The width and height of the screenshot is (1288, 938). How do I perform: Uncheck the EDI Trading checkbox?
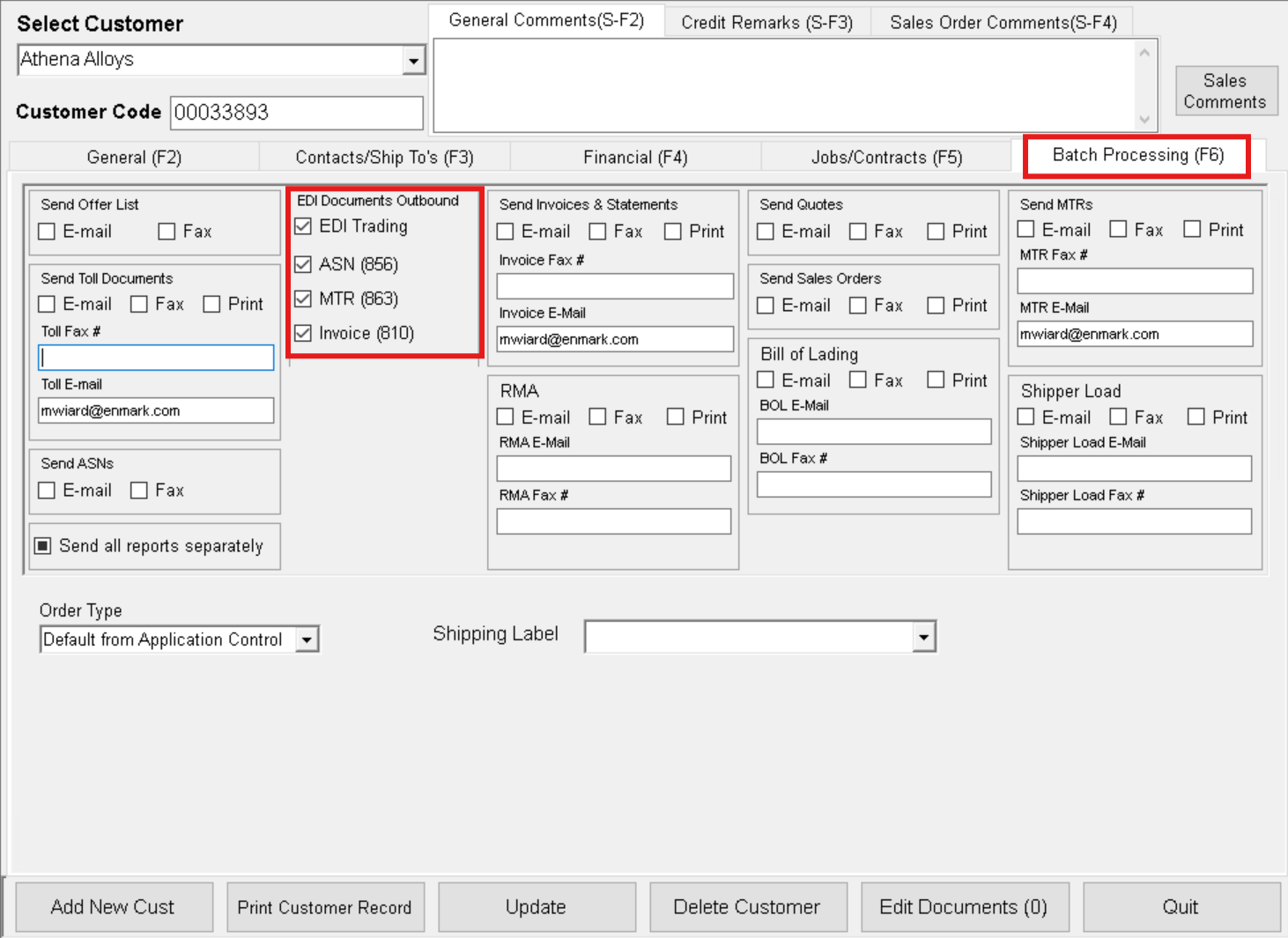click(x=303, y=226)
